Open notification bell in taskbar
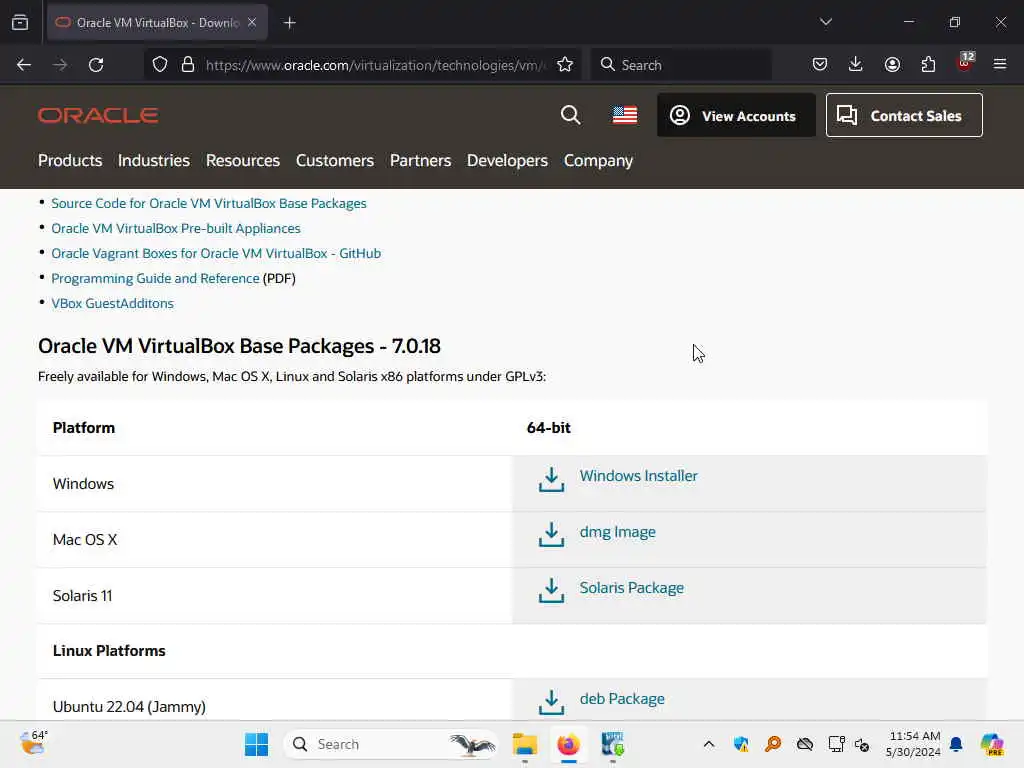Image resolution: width=1024 pixels, height=768 pixels. click(x=956, y=744)
